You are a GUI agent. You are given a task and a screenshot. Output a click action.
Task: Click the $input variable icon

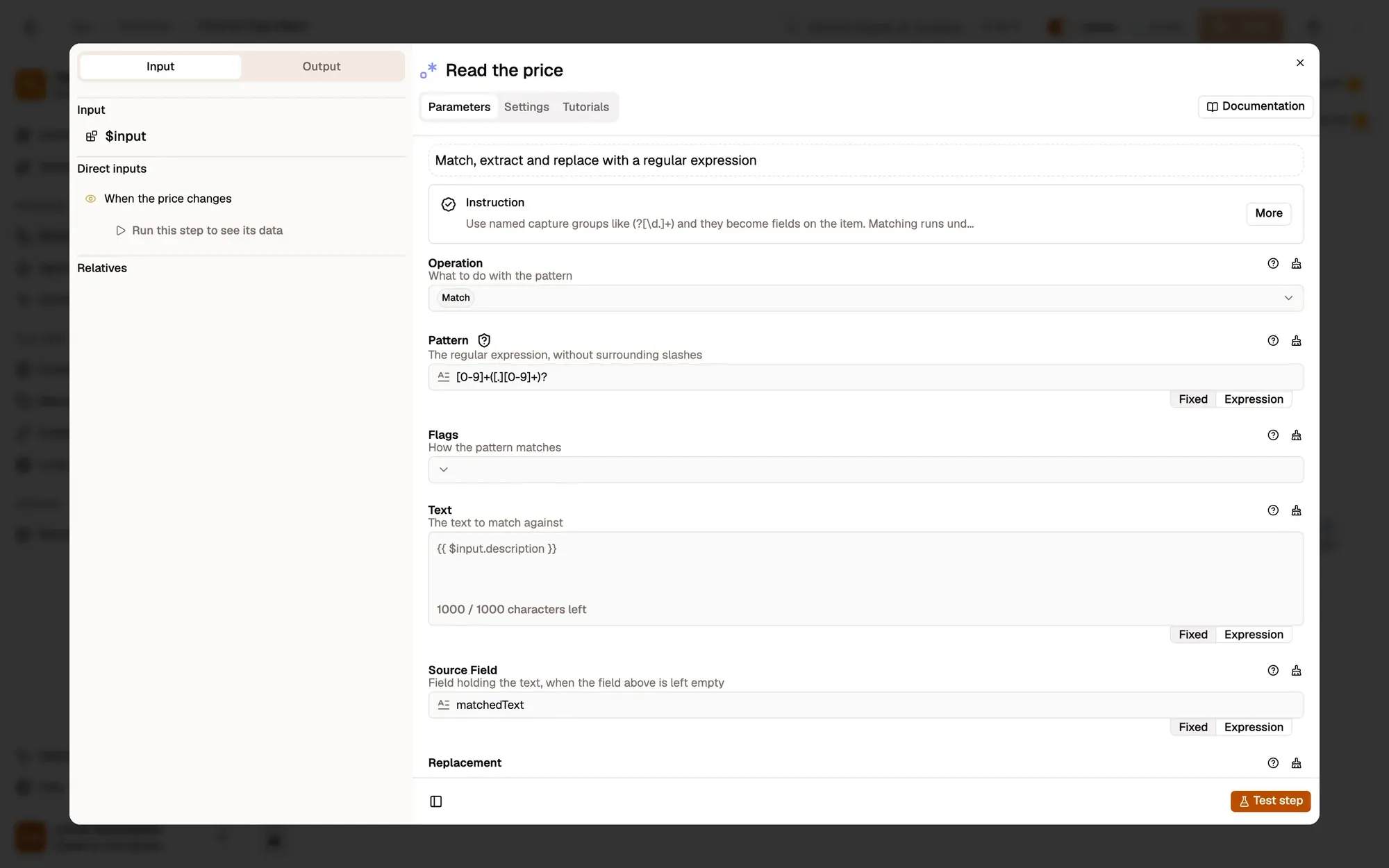click(x=91, y=136)
